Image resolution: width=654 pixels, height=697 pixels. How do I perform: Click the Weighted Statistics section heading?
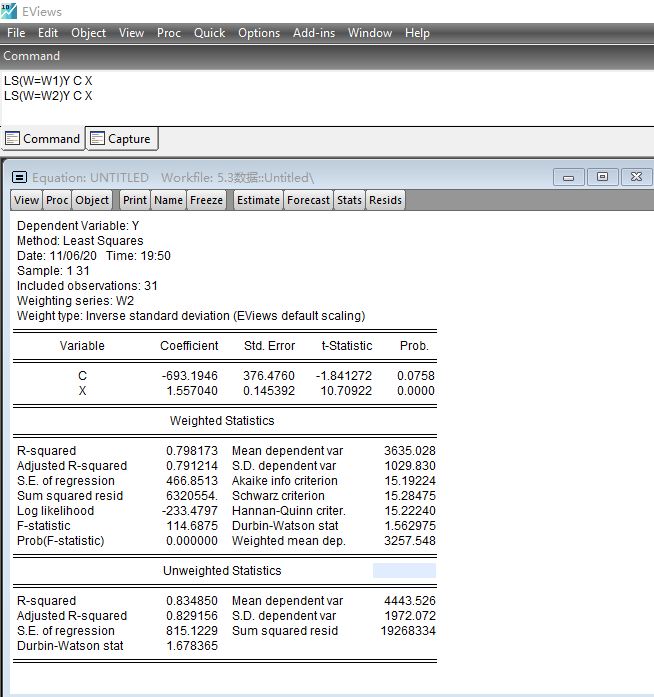pos(222,421)
